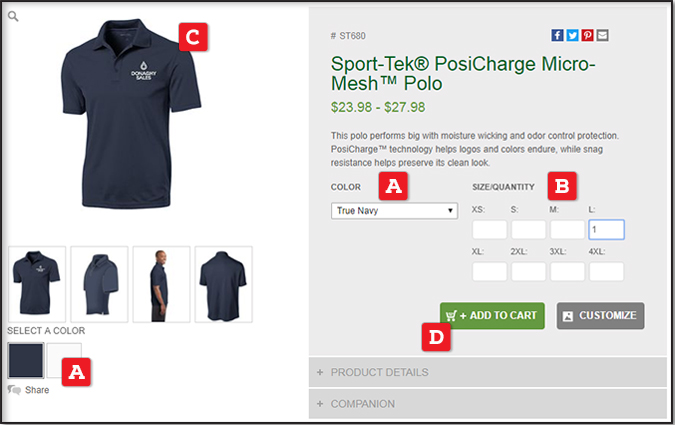
Task: Click the magnifier zoom icon above shirt
Action: (13, 16)
